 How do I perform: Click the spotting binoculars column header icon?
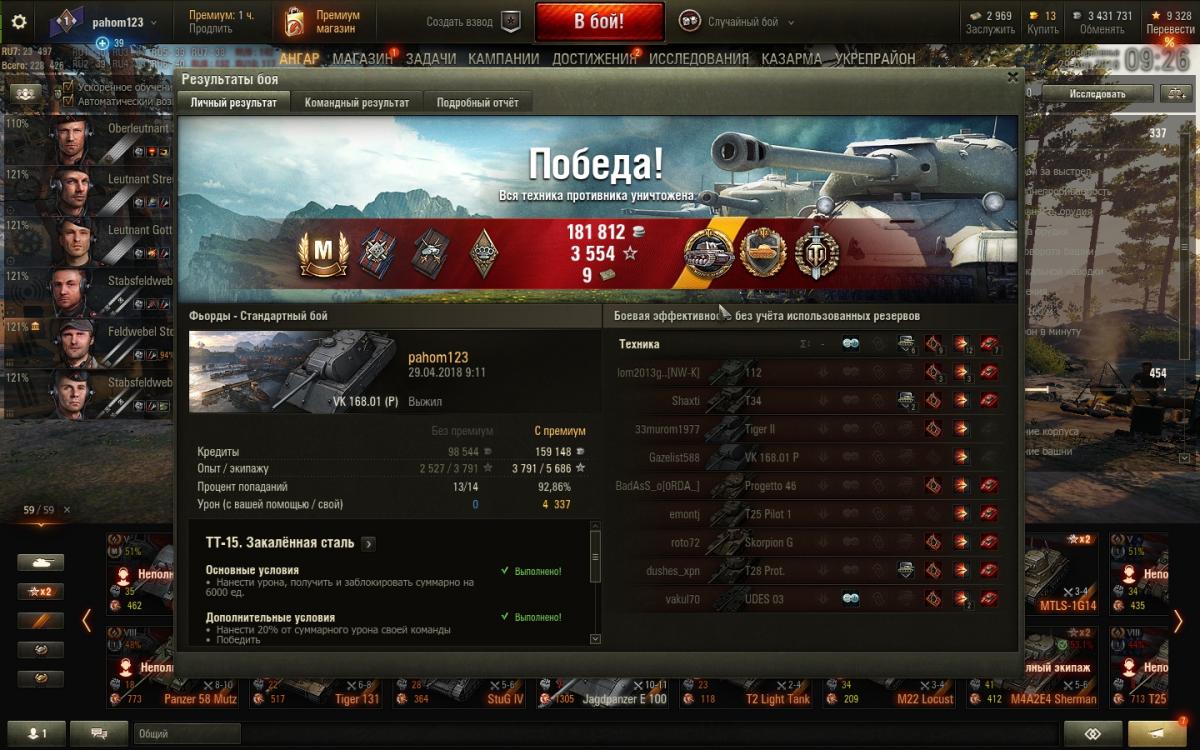[x=851, y=344]
